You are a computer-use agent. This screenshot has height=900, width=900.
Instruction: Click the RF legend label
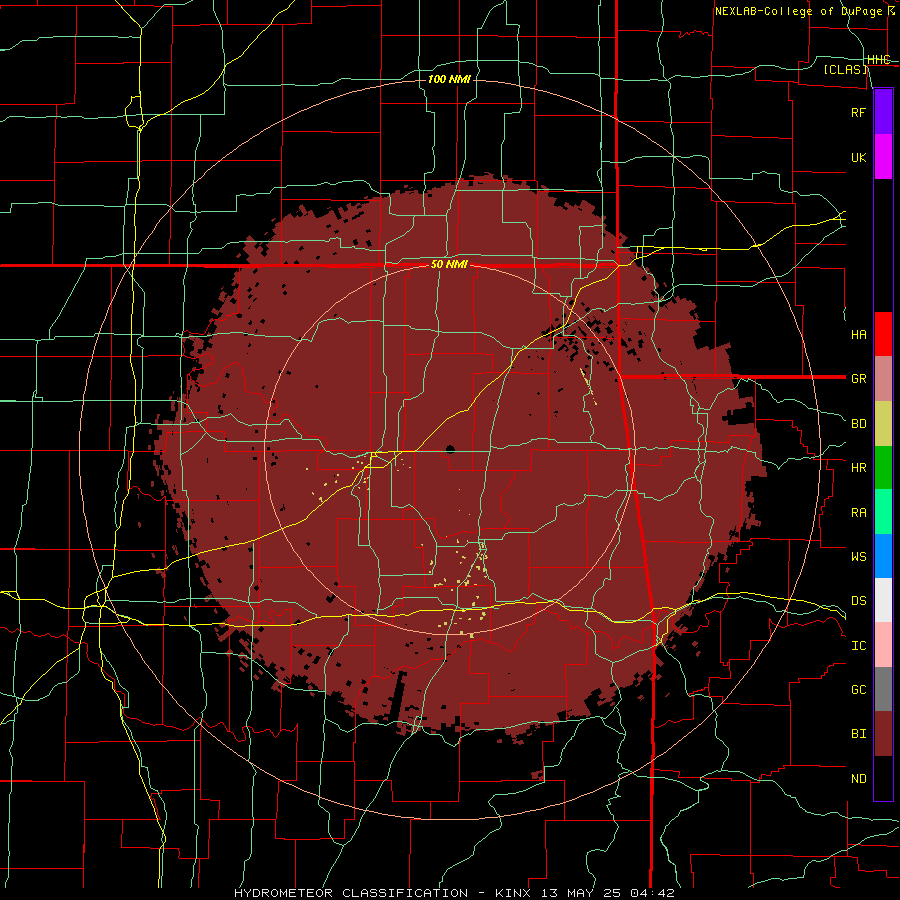point(859,112)
